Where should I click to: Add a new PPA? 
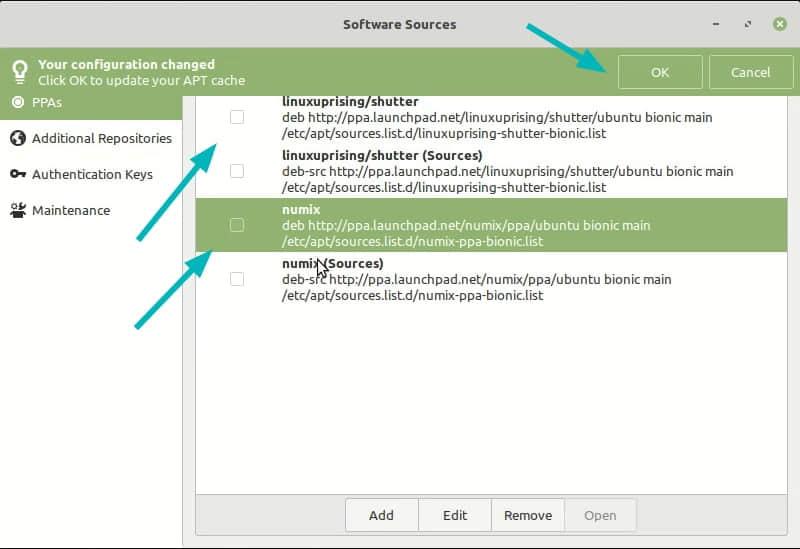click(x=381, y=515)
